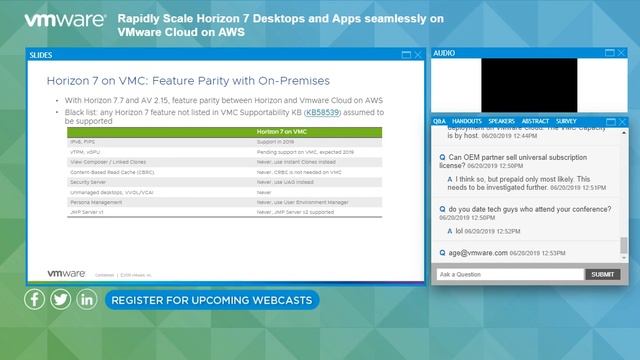Click the 'Security Server' table row
640x360 pixels.
(224, 182)
